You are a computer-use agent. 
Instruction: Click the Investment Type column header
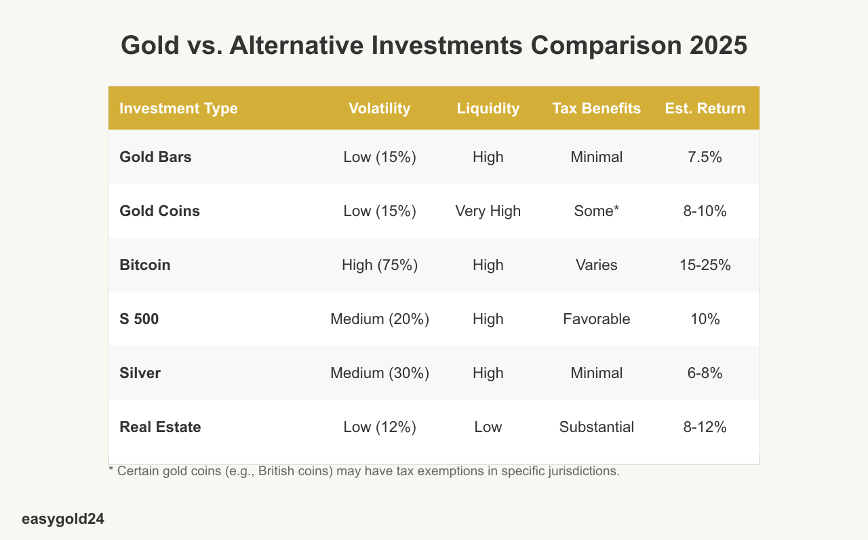[x=178, y=108]
